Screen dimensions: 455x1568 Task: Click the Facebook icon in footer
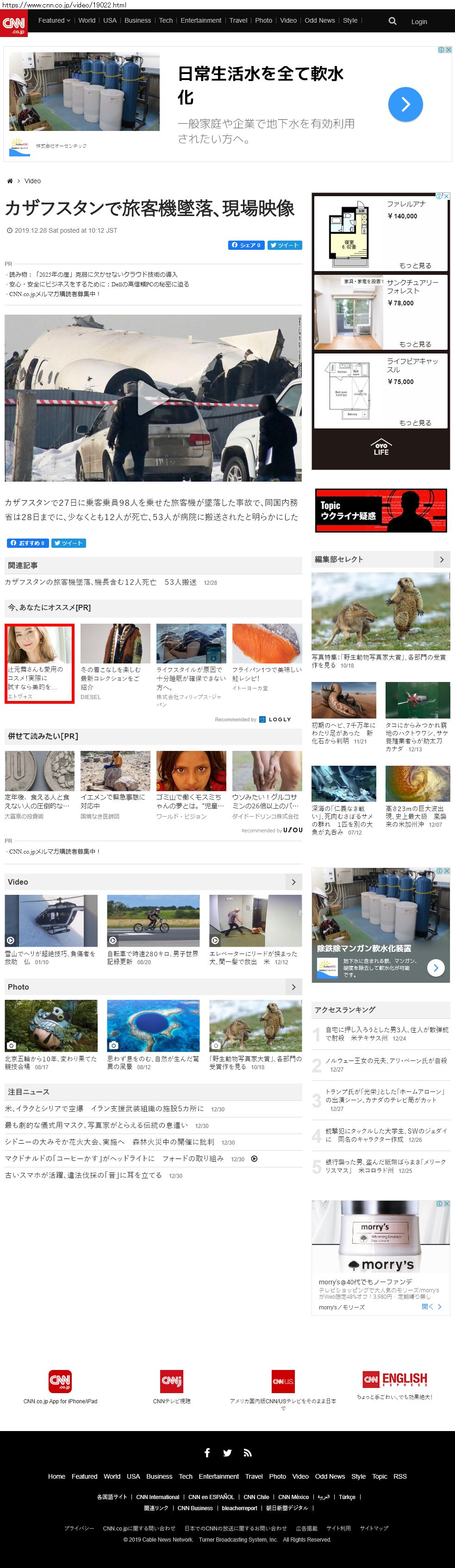(207, 1452)
